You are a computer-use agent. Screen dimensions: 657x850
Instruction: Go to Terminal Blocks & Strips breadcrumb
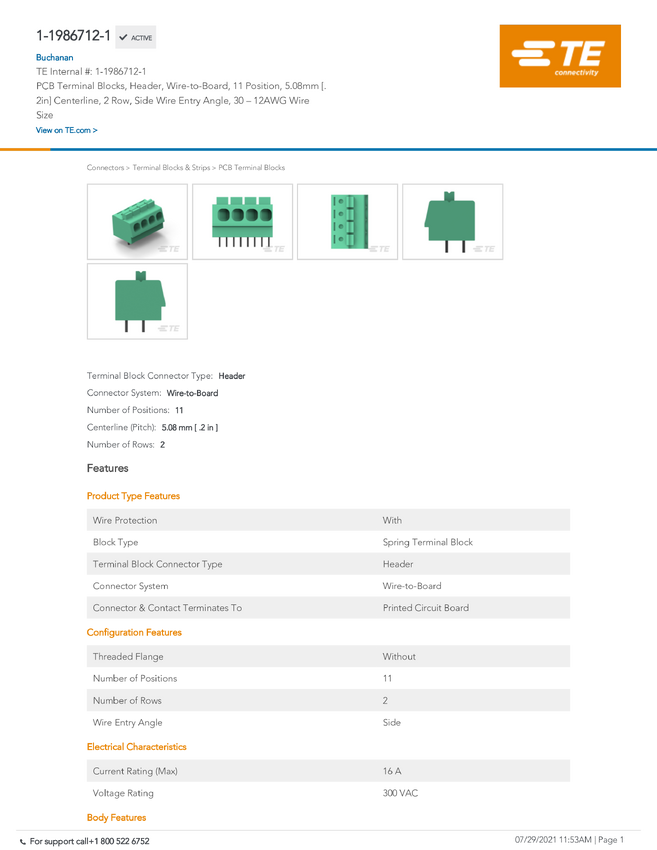171,168
